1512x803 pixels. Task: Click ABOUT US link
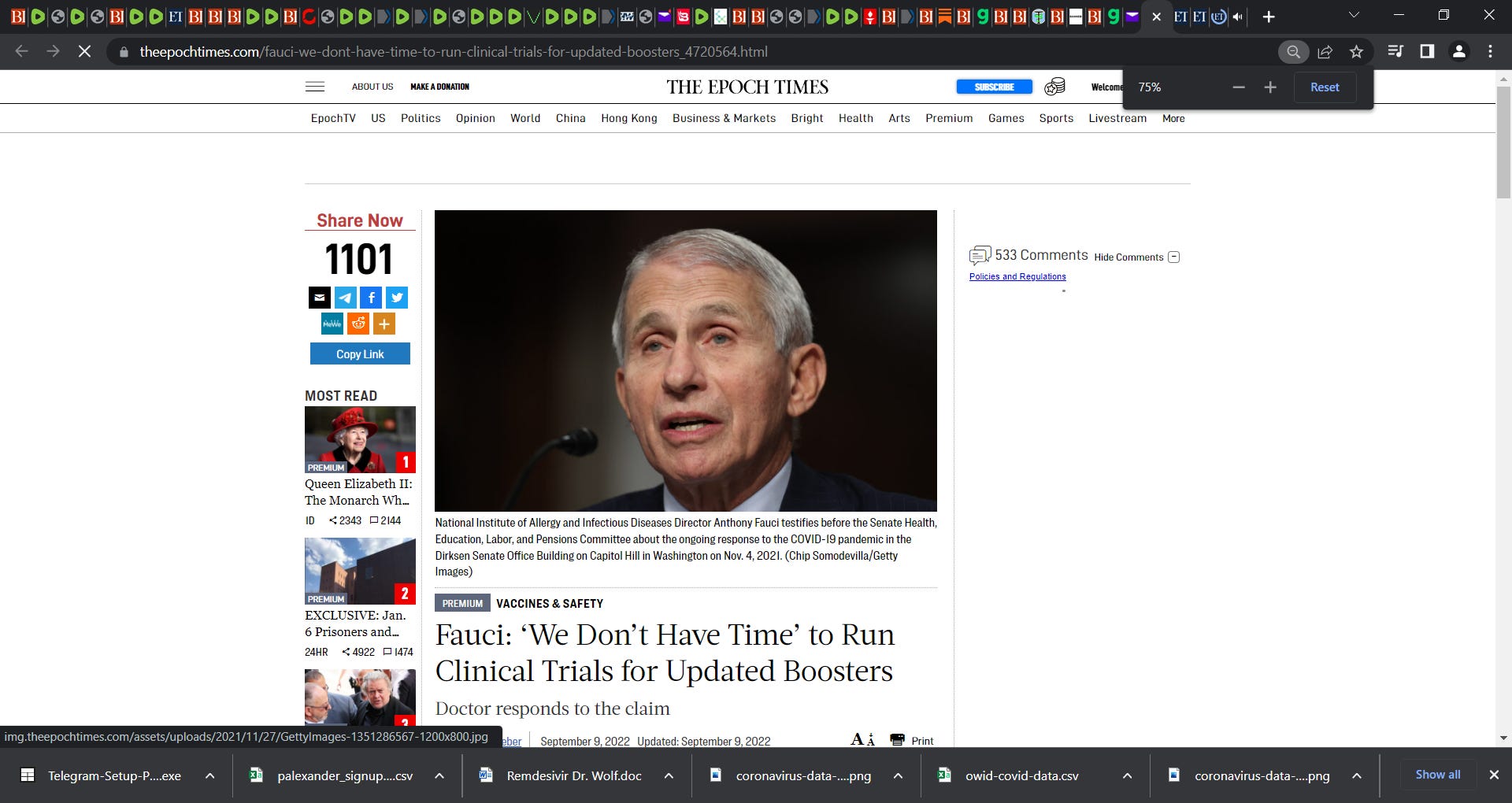[x=372, y=87]
